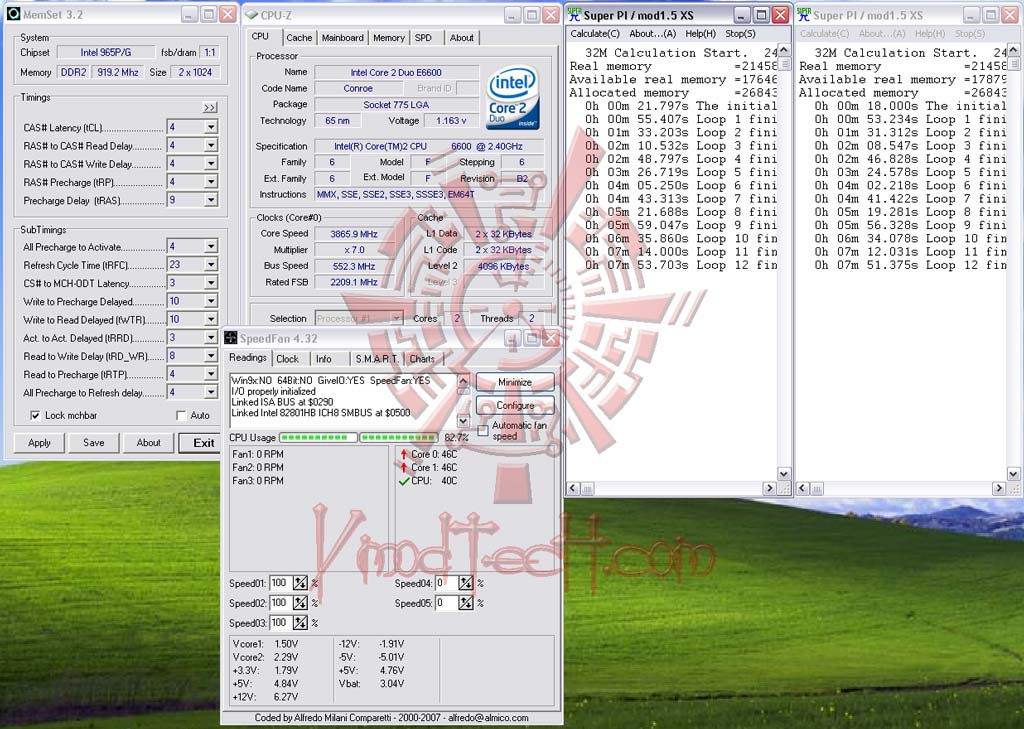
Task: Switch to the SPD tab in CPU-Z
Action: click(x=423, y=38)
